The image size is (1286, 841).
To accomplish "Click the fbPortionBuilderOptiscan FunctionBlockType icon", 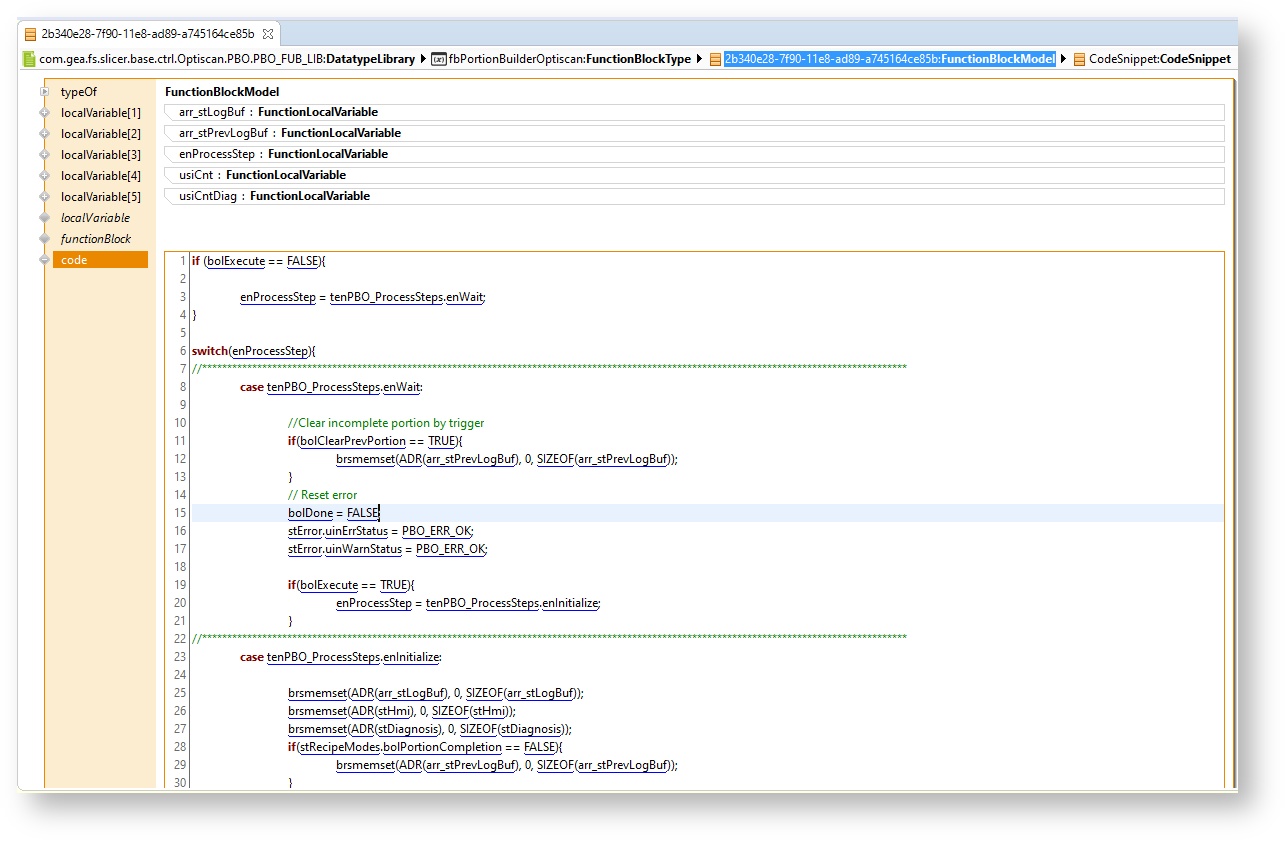I will (x=439, y=59).
